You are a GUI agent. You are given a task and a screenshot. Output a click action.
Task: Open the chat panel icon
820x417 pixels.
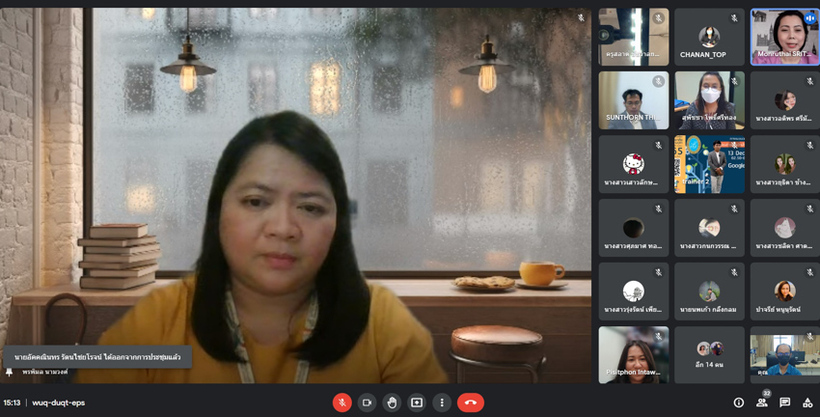tap(785, 402)
